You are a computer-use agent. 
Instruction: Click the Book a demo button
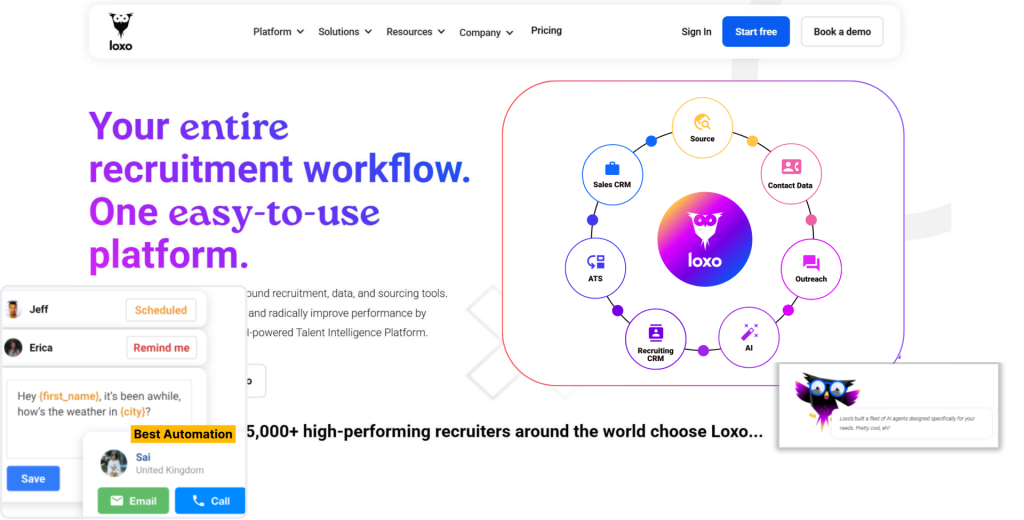pyautogui.click(x=842, y=31)
